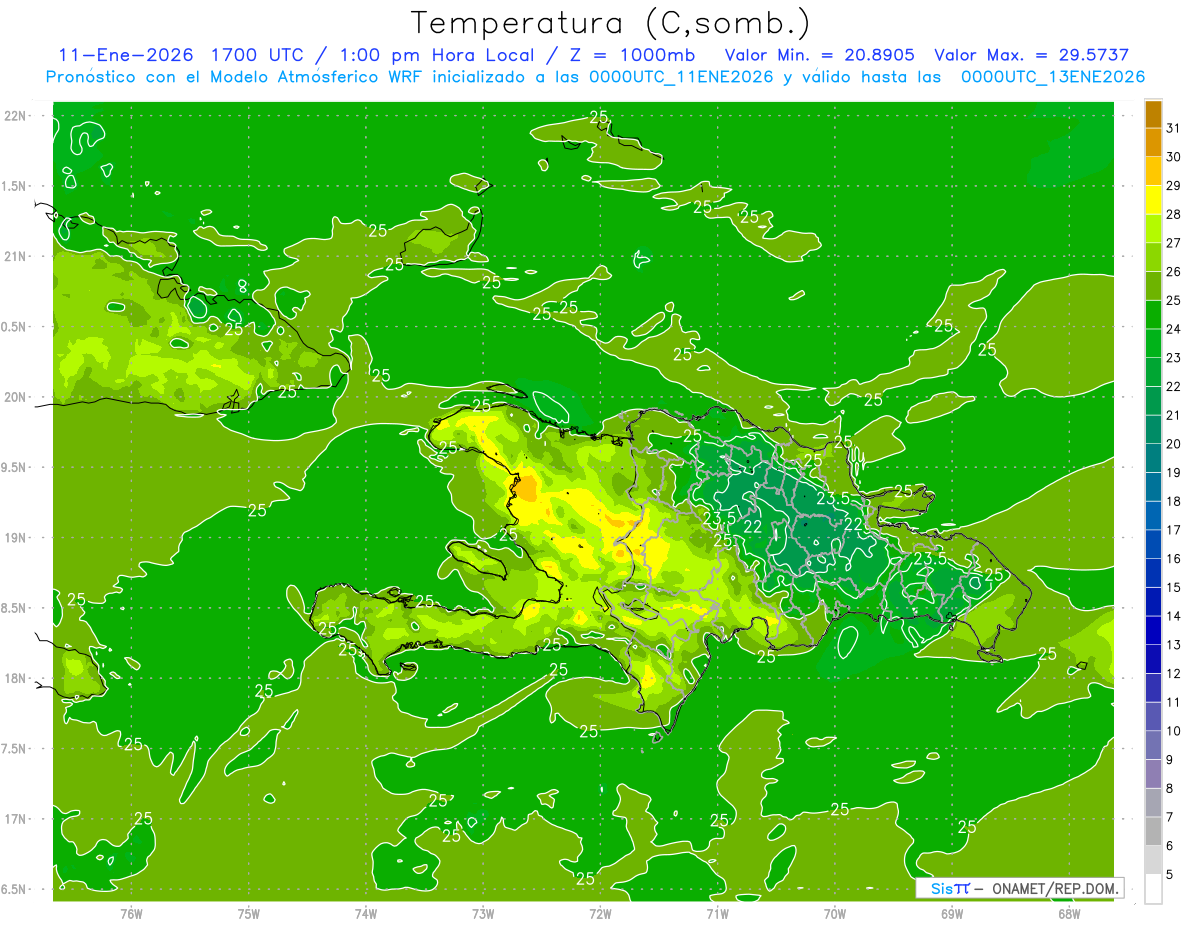Click the '19N' latitude axis label

tap(16, 538)
